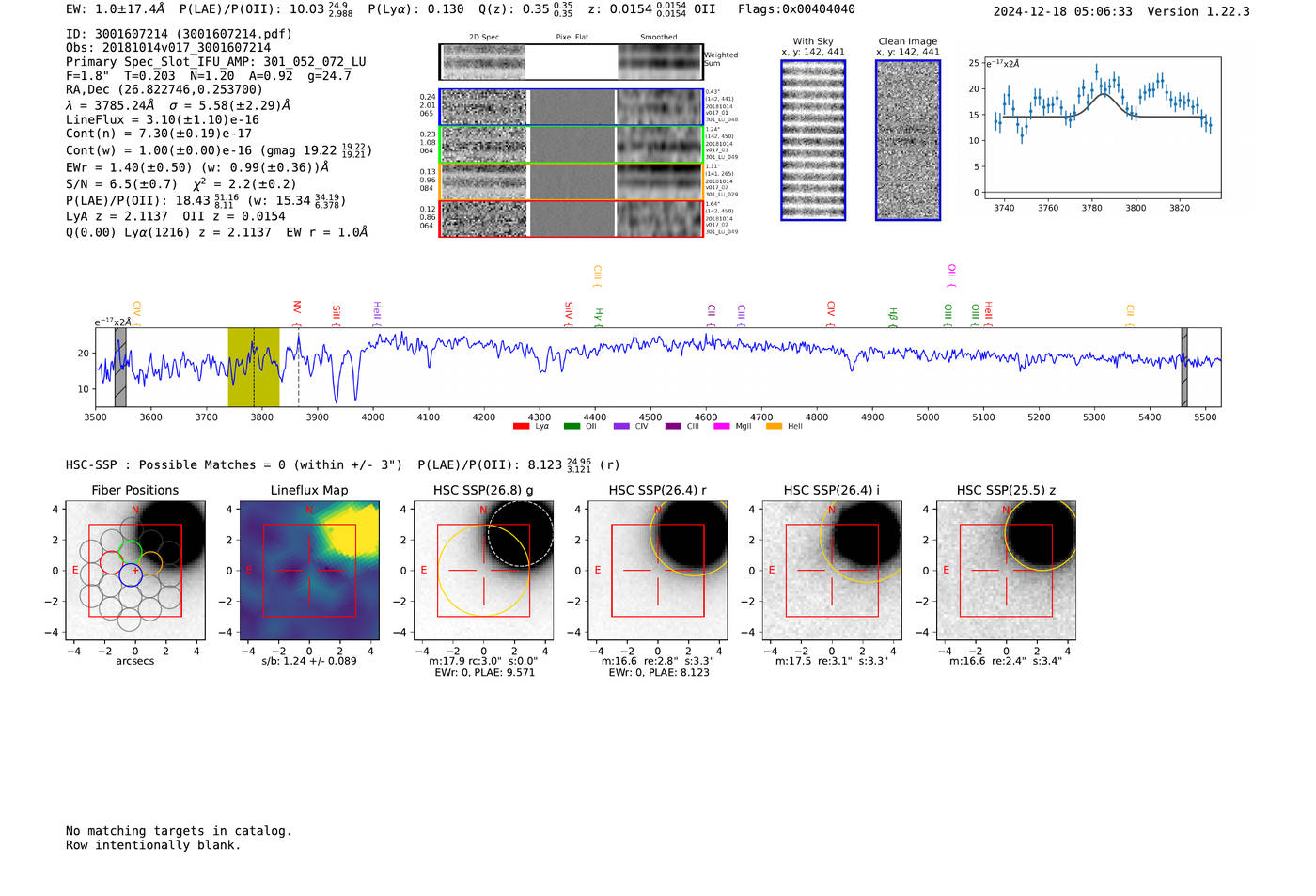Viewport: 1316px width, 896px height.
Task: Click 'Row intentionally blank.' text
Action: 153,845
